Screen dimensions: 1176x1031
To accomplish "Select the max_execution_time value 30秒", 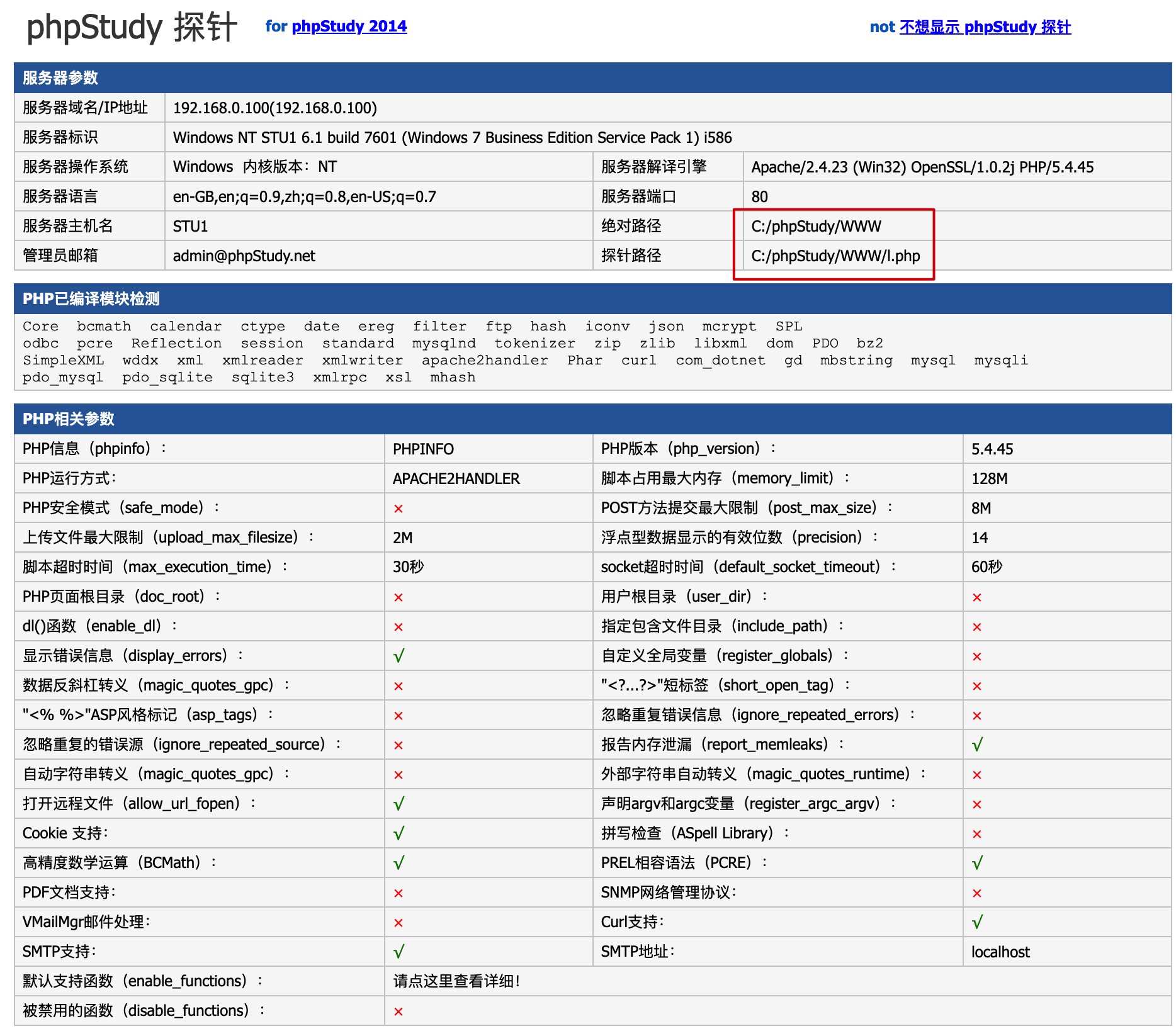I will click(x=408, y=567).
